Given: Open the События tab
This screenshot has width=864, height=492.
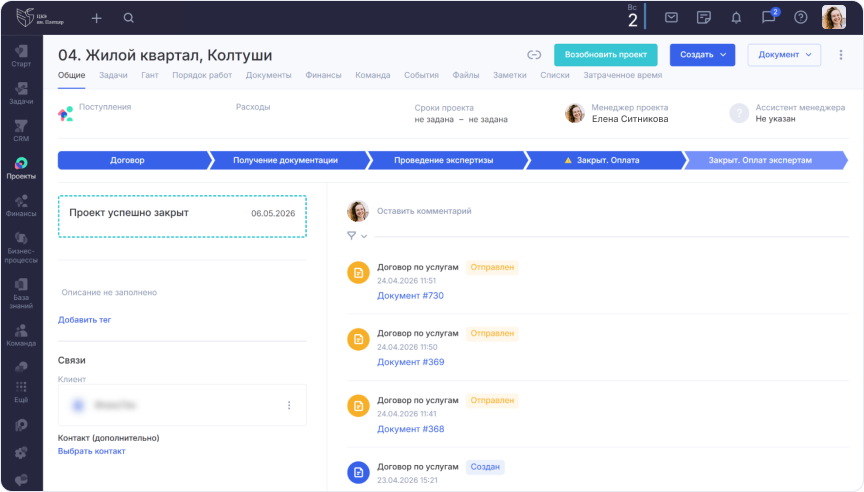Looking at the screenshot, I should (x=421, y=75).
